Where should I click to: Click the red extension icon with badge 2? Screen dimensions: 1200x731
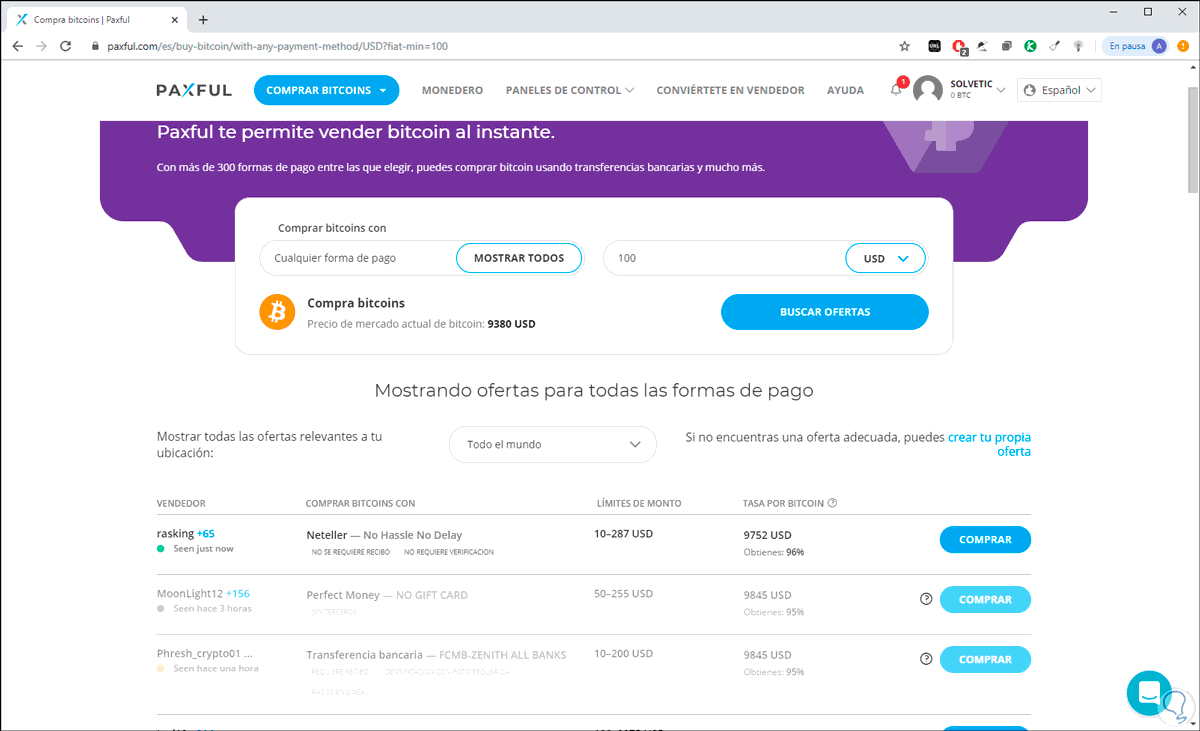(x=959, y=46)
